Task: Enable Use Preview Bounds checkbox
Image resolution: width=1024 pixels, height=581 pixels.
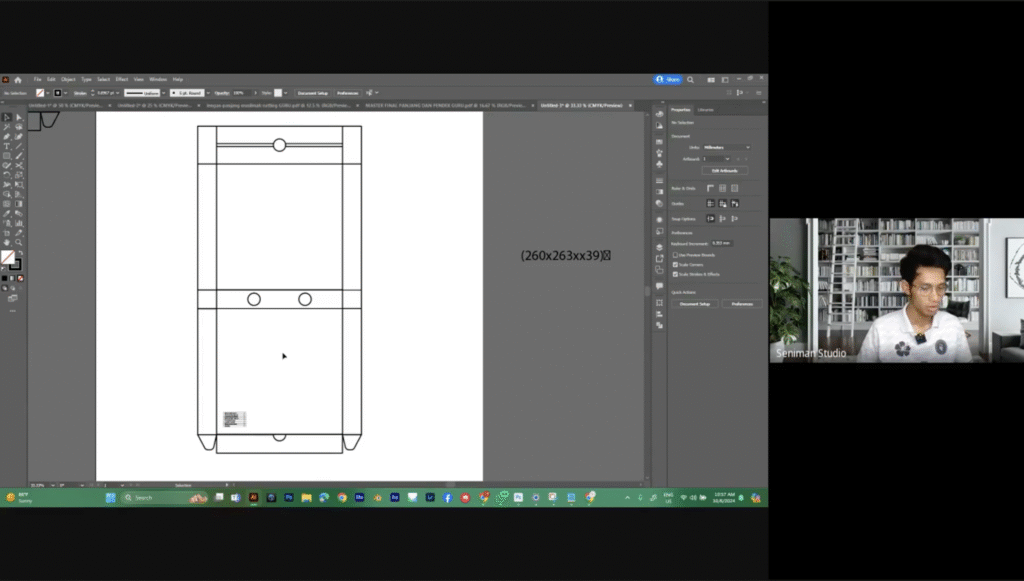Action: 675,254
